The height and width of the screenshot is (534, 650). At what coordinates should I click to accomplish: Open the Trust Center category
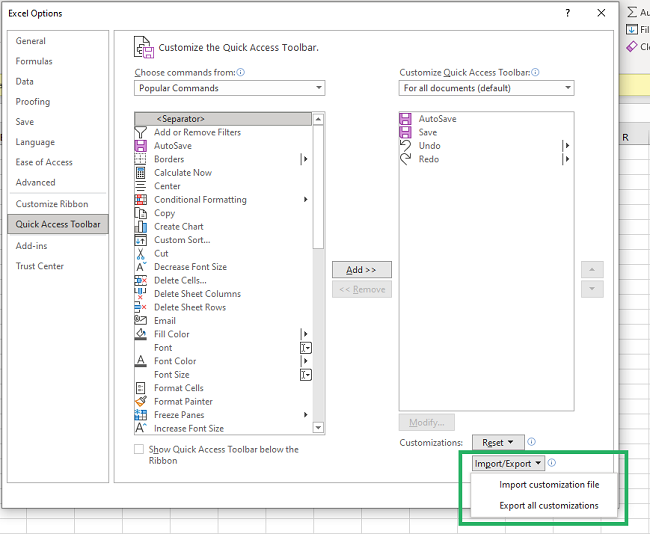pyautogui.click(x=40, y=266)
